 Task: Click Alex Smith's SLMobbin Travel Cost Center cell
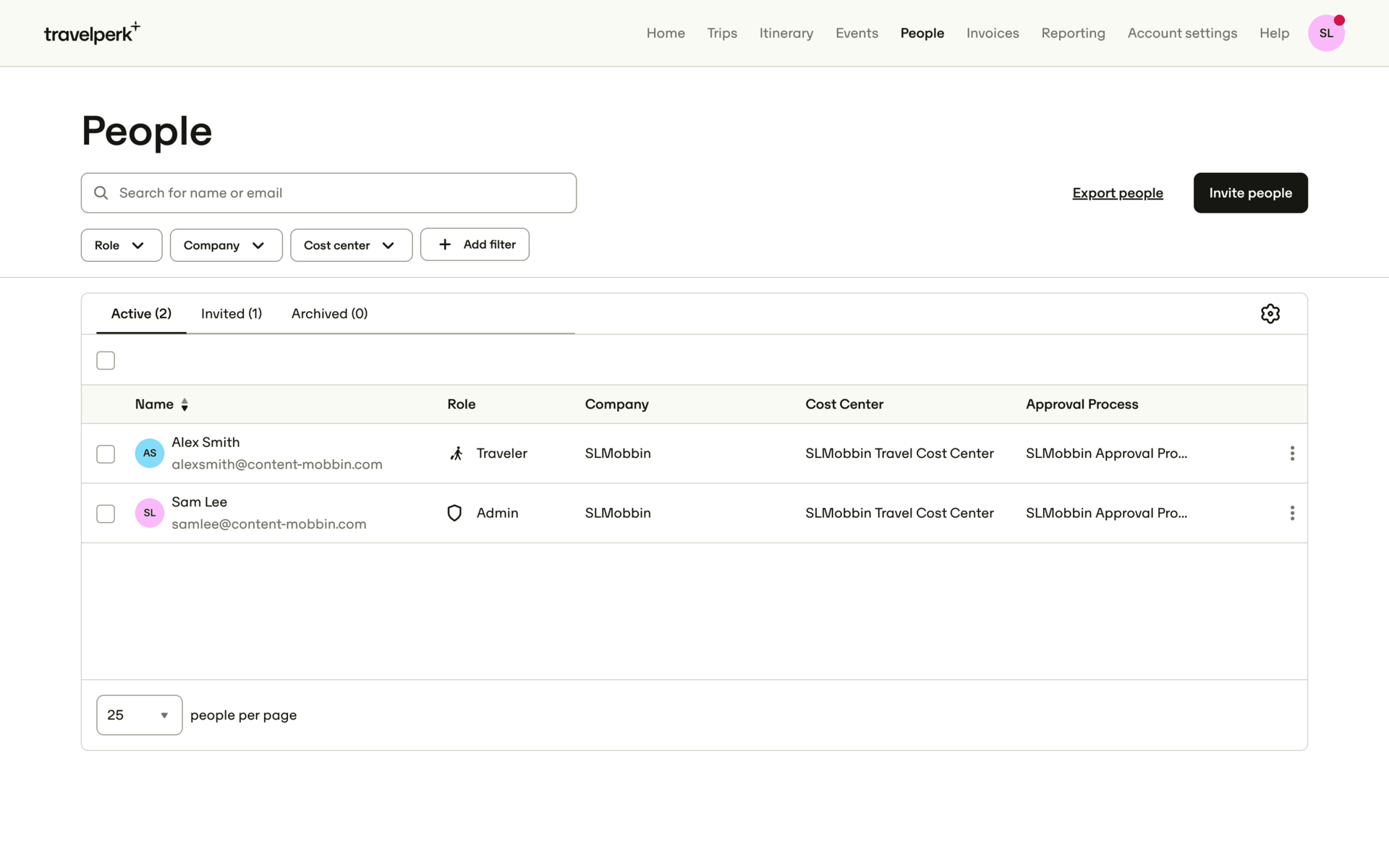tap(899, 454)
